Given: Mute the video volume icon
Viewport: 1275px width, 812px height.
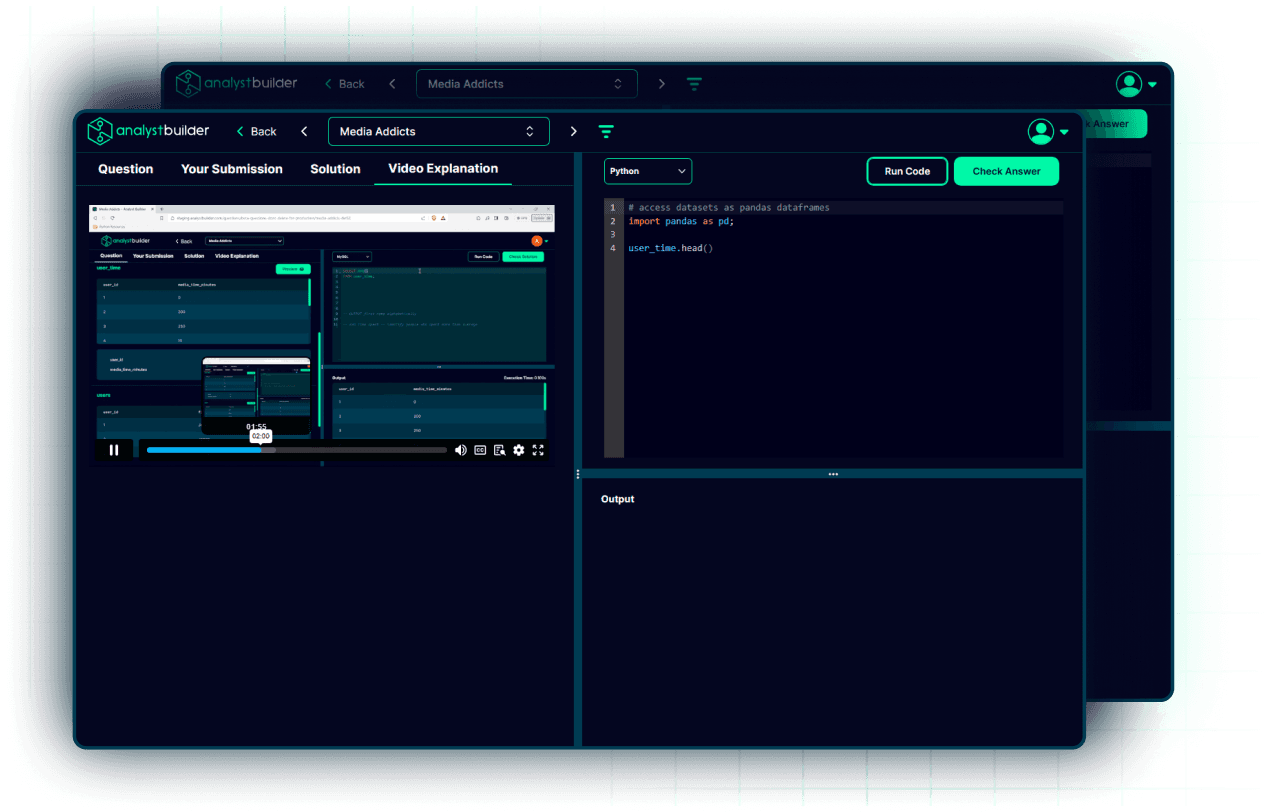Looking at the screenshot, I should 460,450.
